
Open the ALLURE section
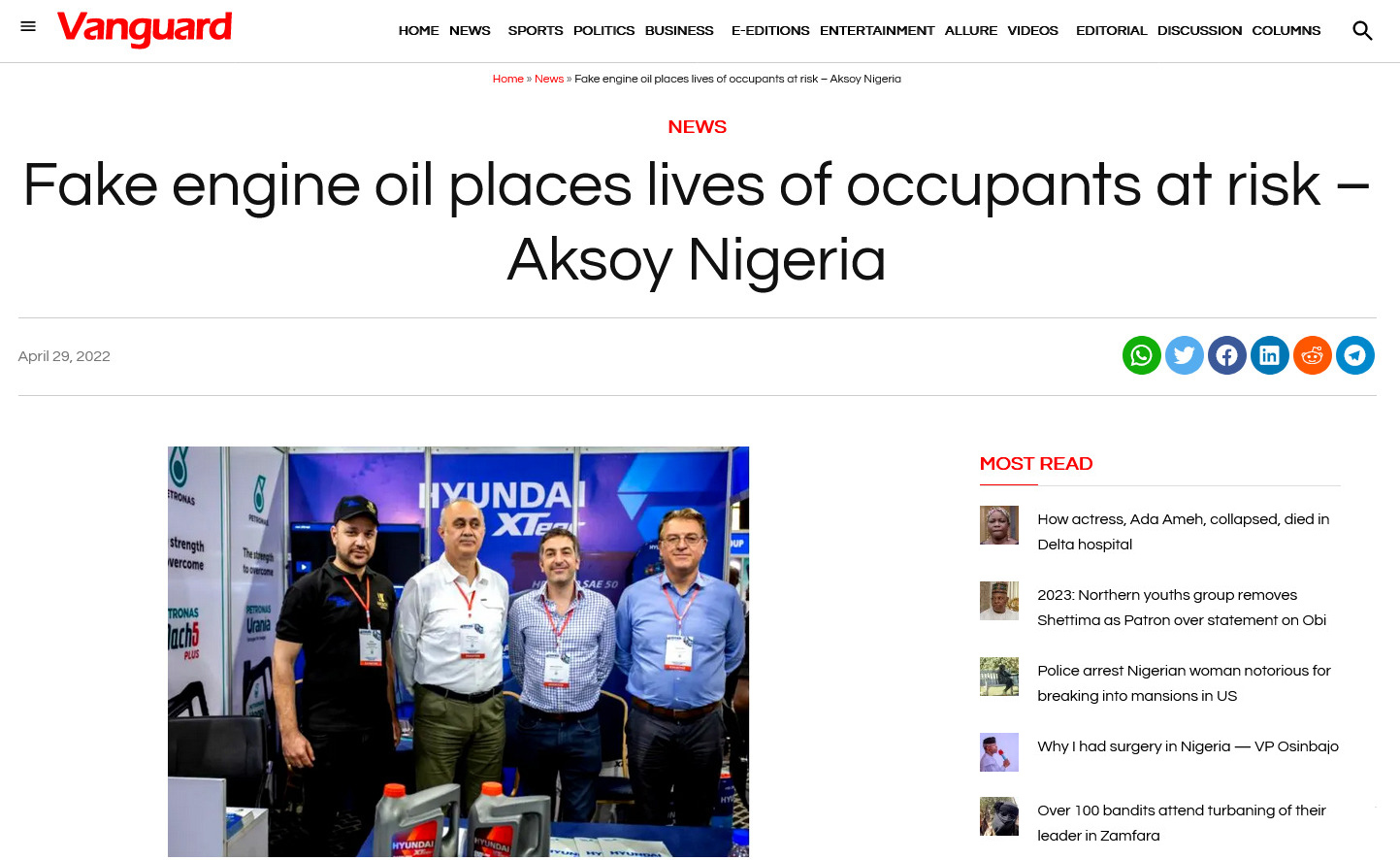coord(971,31)
